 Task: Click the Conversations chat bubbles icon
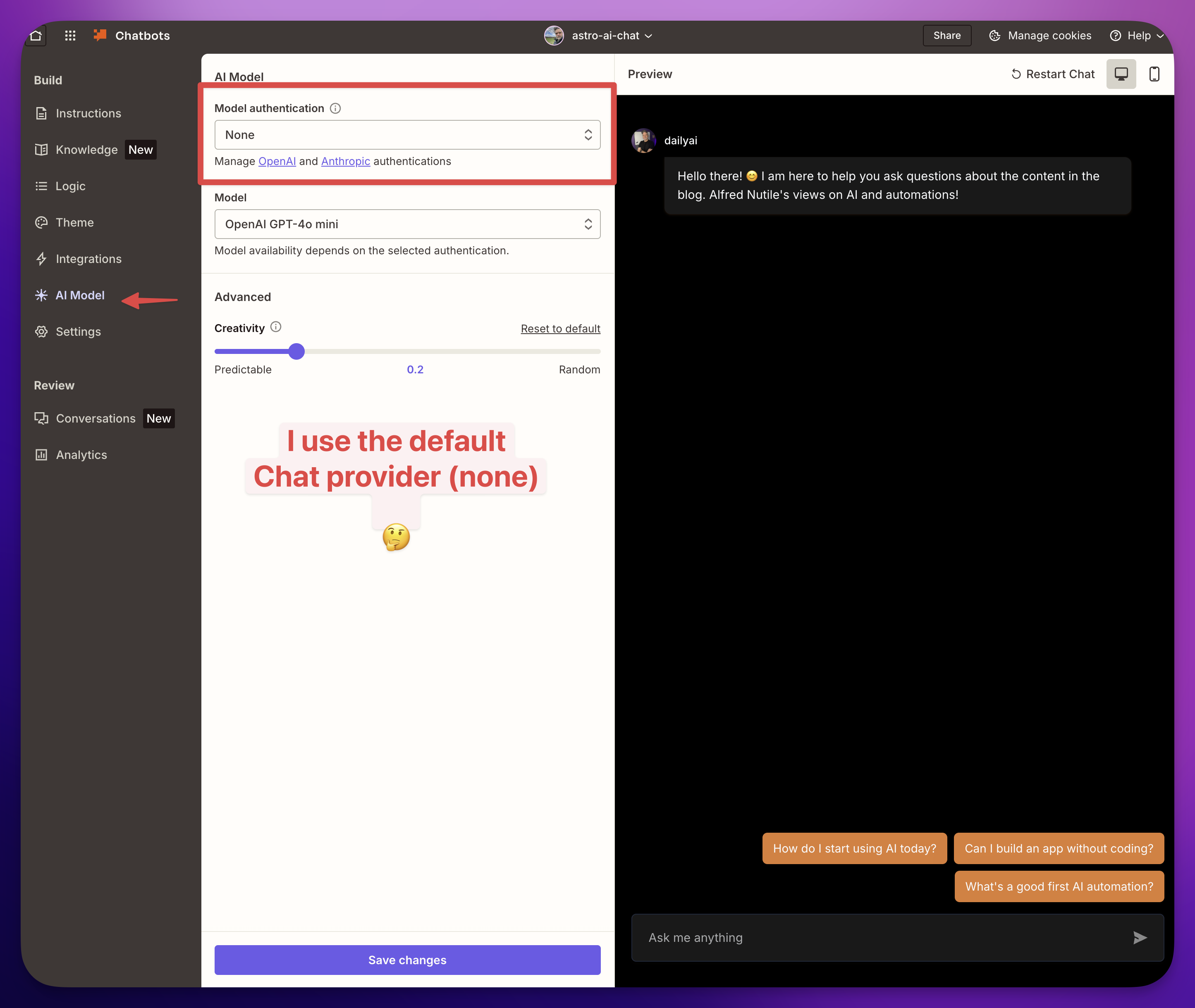coord(41,418)
